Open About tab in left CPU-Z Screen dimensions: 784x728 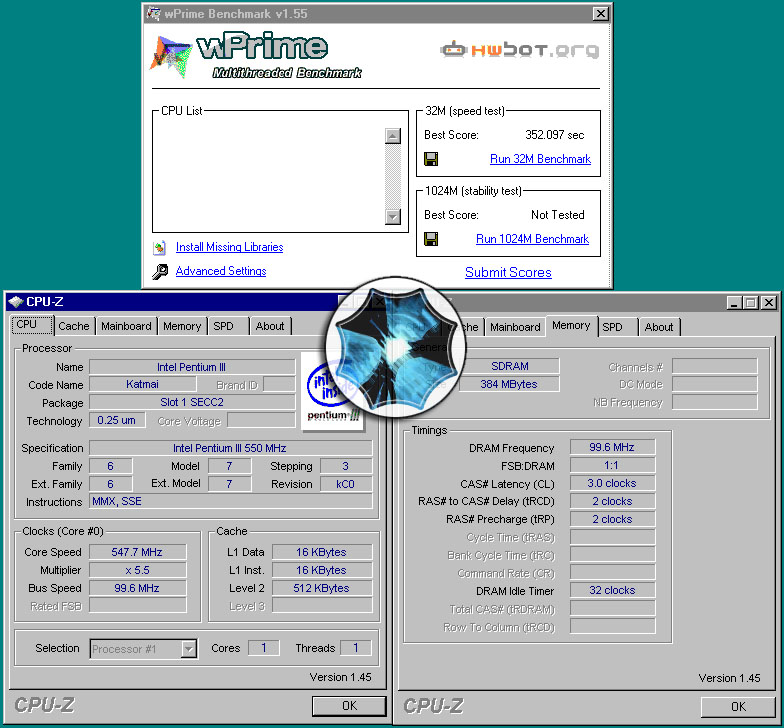click(x=270, y=326)
